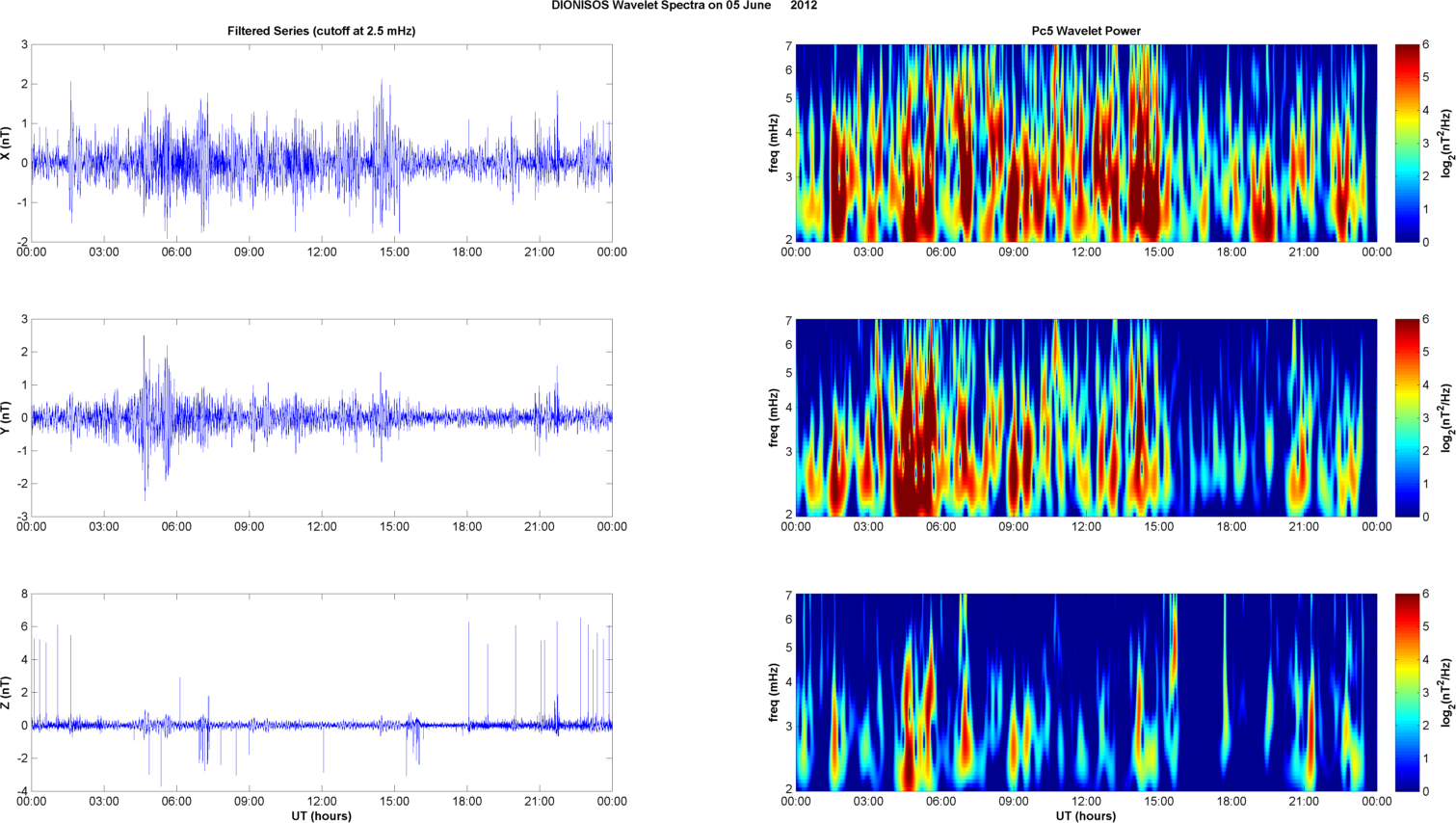The width and height of the screenshot is (1456, 823).
Task: Select "freq (mHz)" label of the top spectrogram
Action: click(x=774, y=143)
